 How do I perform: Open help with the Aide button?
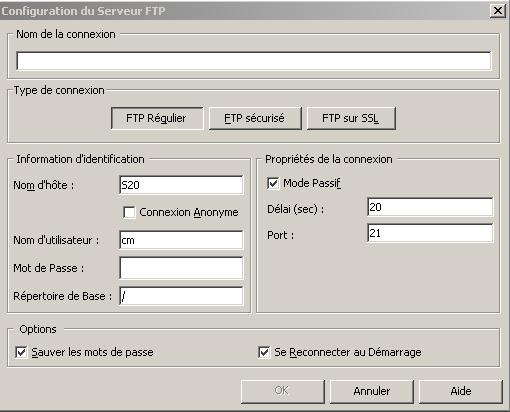(461, 391)
